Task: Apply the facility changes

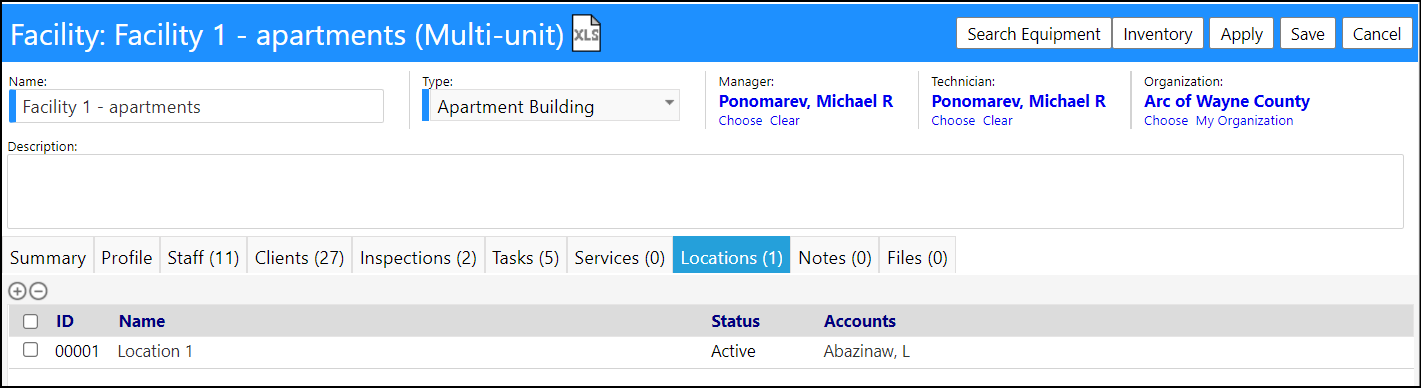Action: click(1242, 34)
